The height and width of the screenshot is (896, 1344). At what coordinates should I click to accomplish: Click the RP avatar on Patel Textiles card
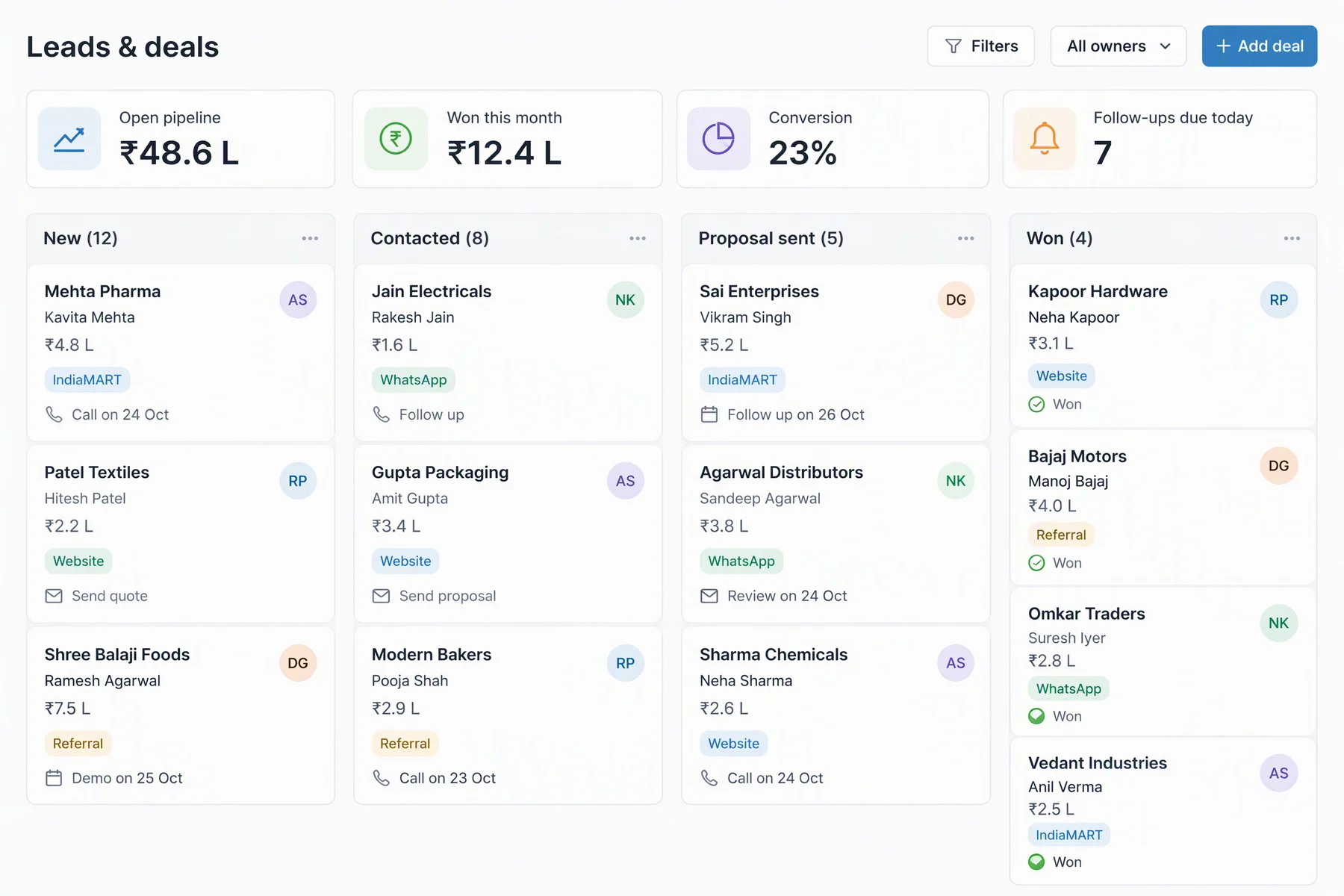[x=298, y=481]
